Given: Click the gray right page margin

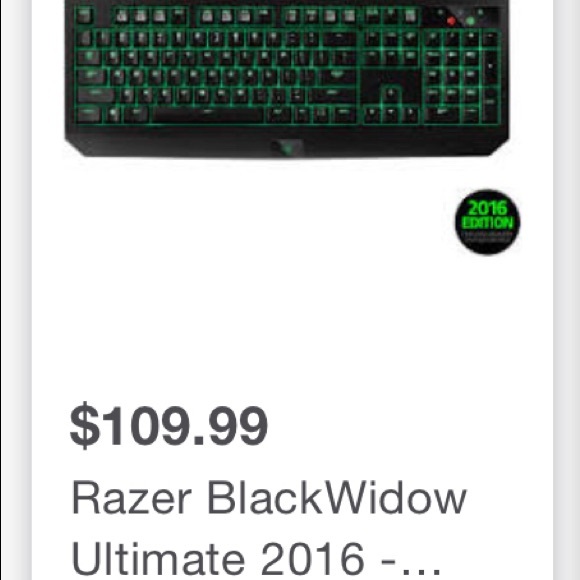Looking at the screenshot, I should (x=566, y=290).
